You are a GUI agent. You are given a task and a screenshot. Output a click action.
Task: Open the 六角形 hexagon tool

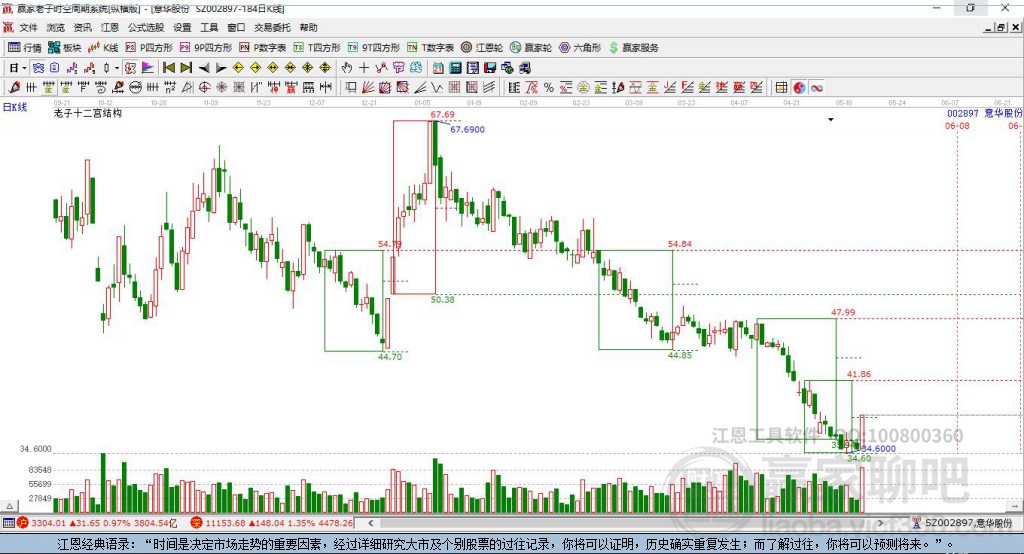580,47
